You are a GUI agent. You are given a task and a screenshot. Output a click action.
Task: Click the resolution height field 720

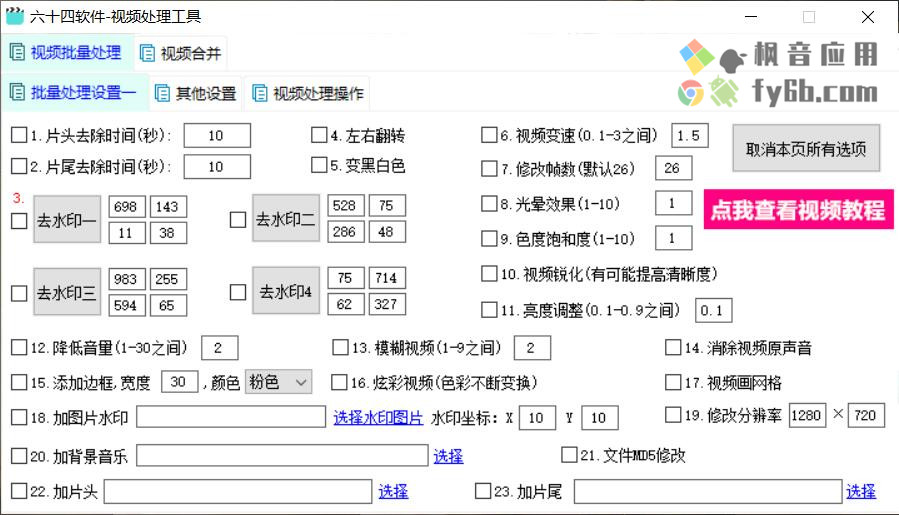coord(866,415)
